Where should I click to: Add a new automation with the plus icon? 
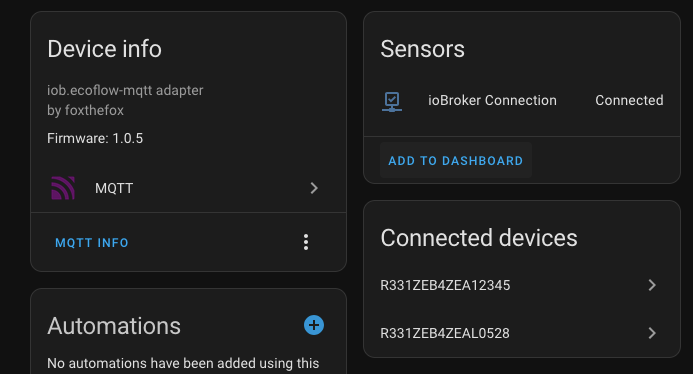point(314,325)
